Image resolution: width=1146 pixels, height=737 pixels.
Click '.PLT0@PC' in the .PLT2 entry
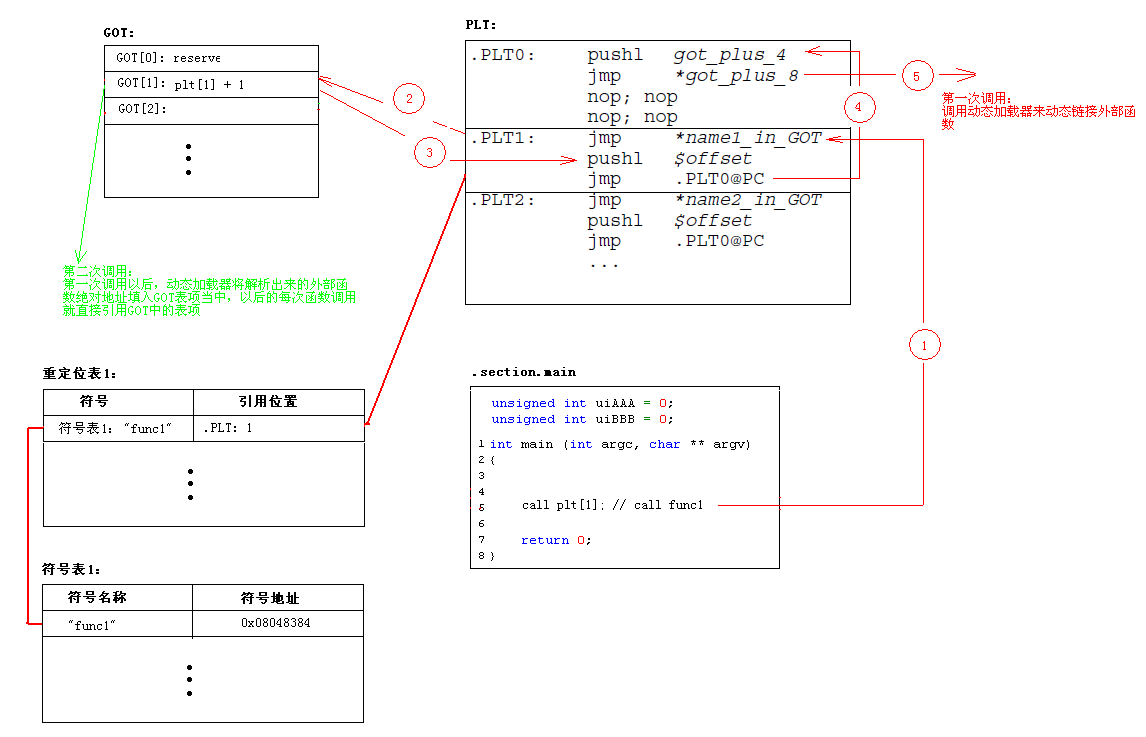[x=720, y=241]
